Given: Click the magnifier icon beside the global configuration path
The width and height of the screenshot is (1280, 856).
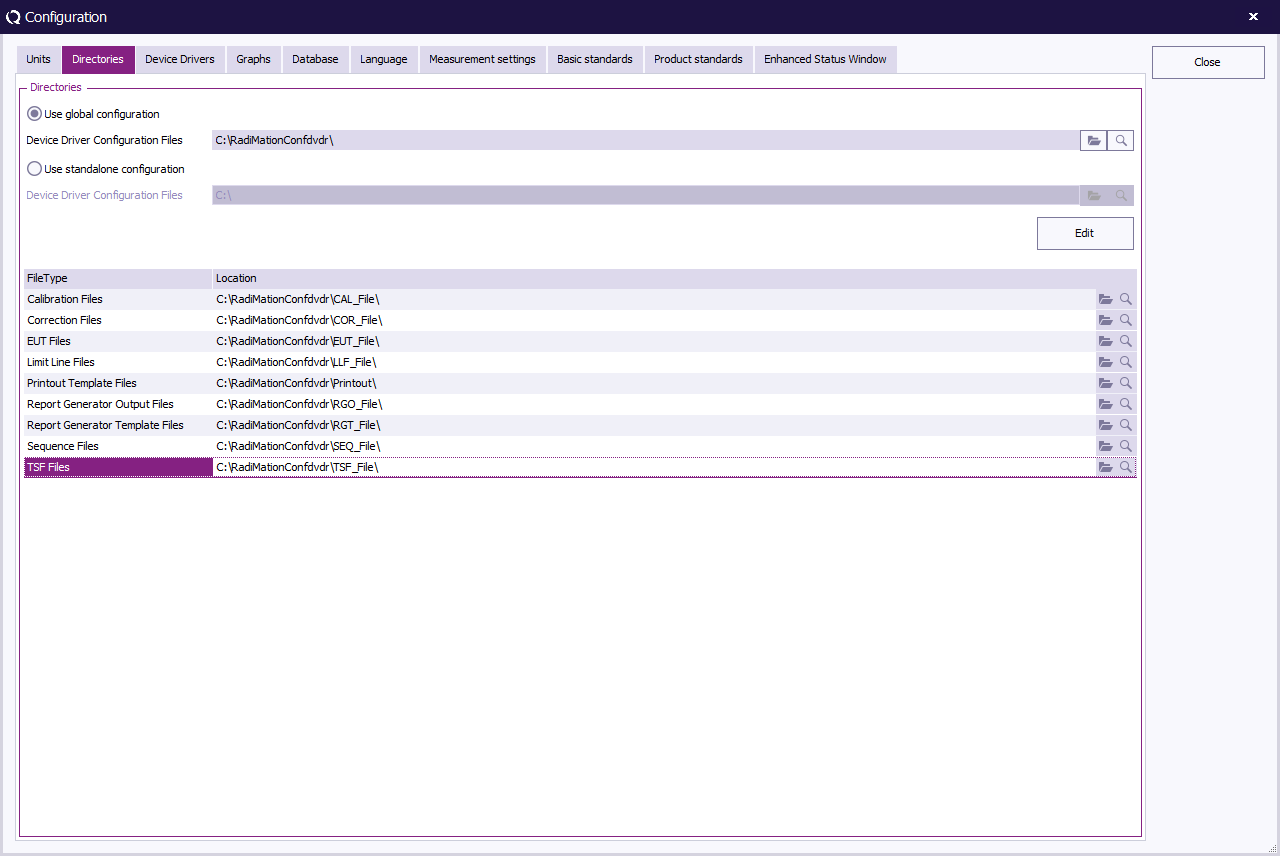Looking at the screenshot, I should point(1121,141).
